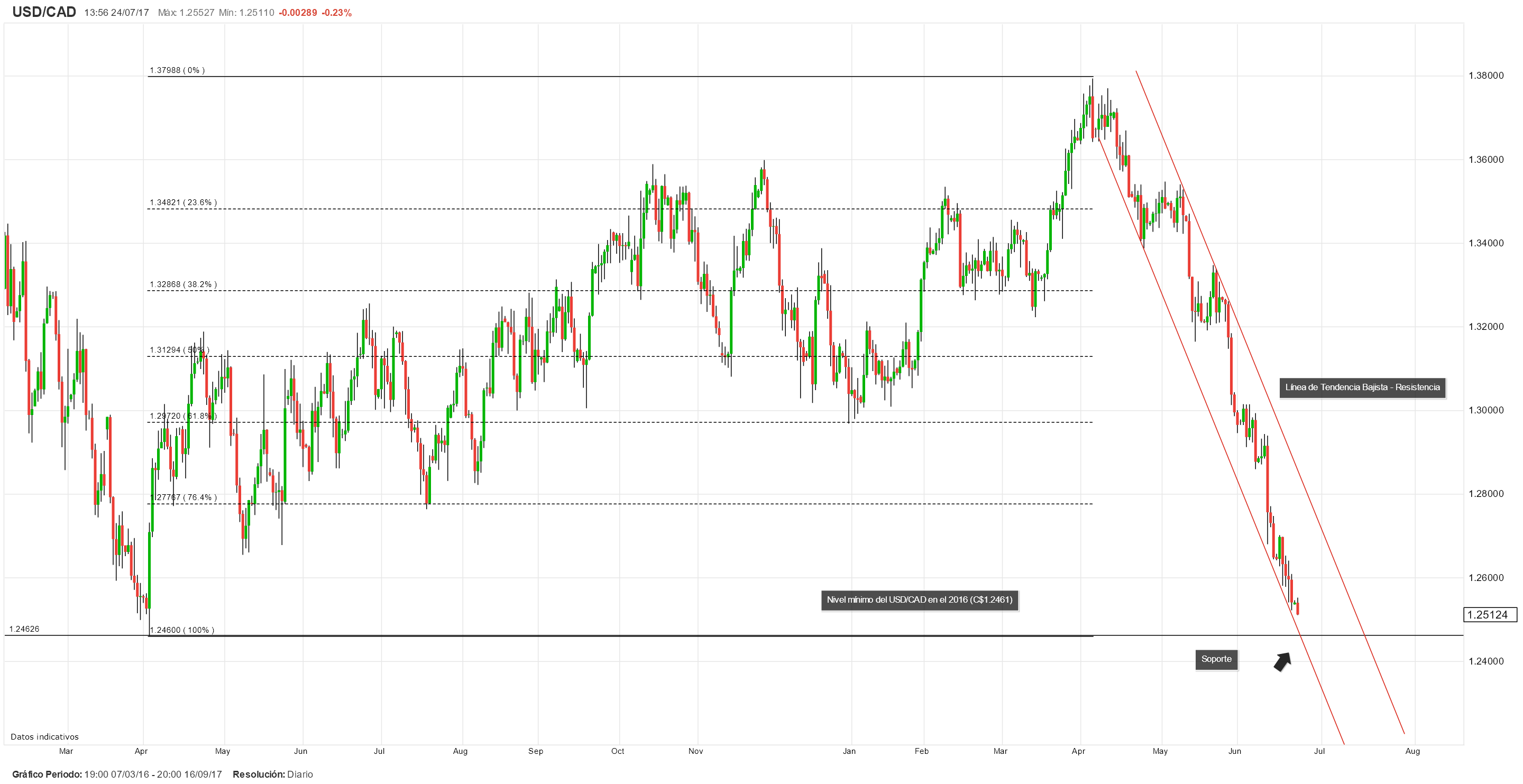
Task: Click the -0.00289 change value
Action: click(298, 13)
